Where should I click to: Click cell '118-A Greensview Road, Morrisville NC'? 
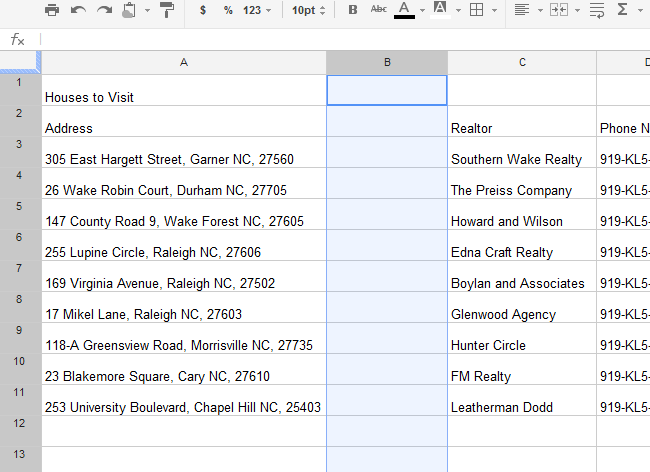coord(184,339)
